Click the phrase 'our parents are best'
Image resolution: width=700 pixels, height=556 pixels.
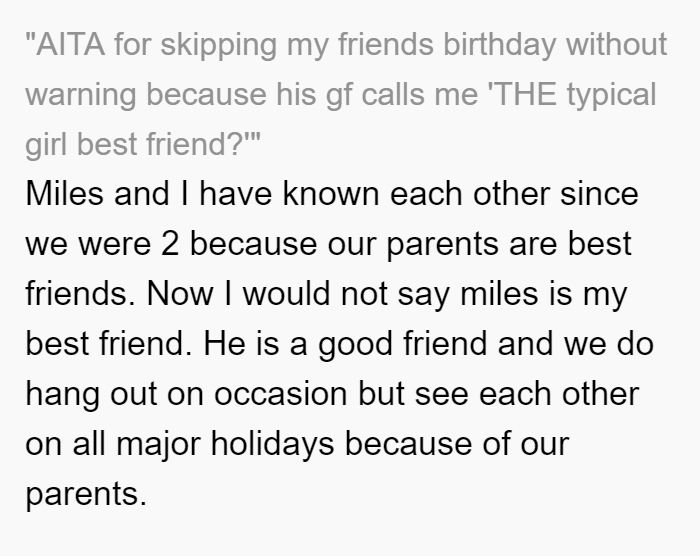(x=479, y=244)
